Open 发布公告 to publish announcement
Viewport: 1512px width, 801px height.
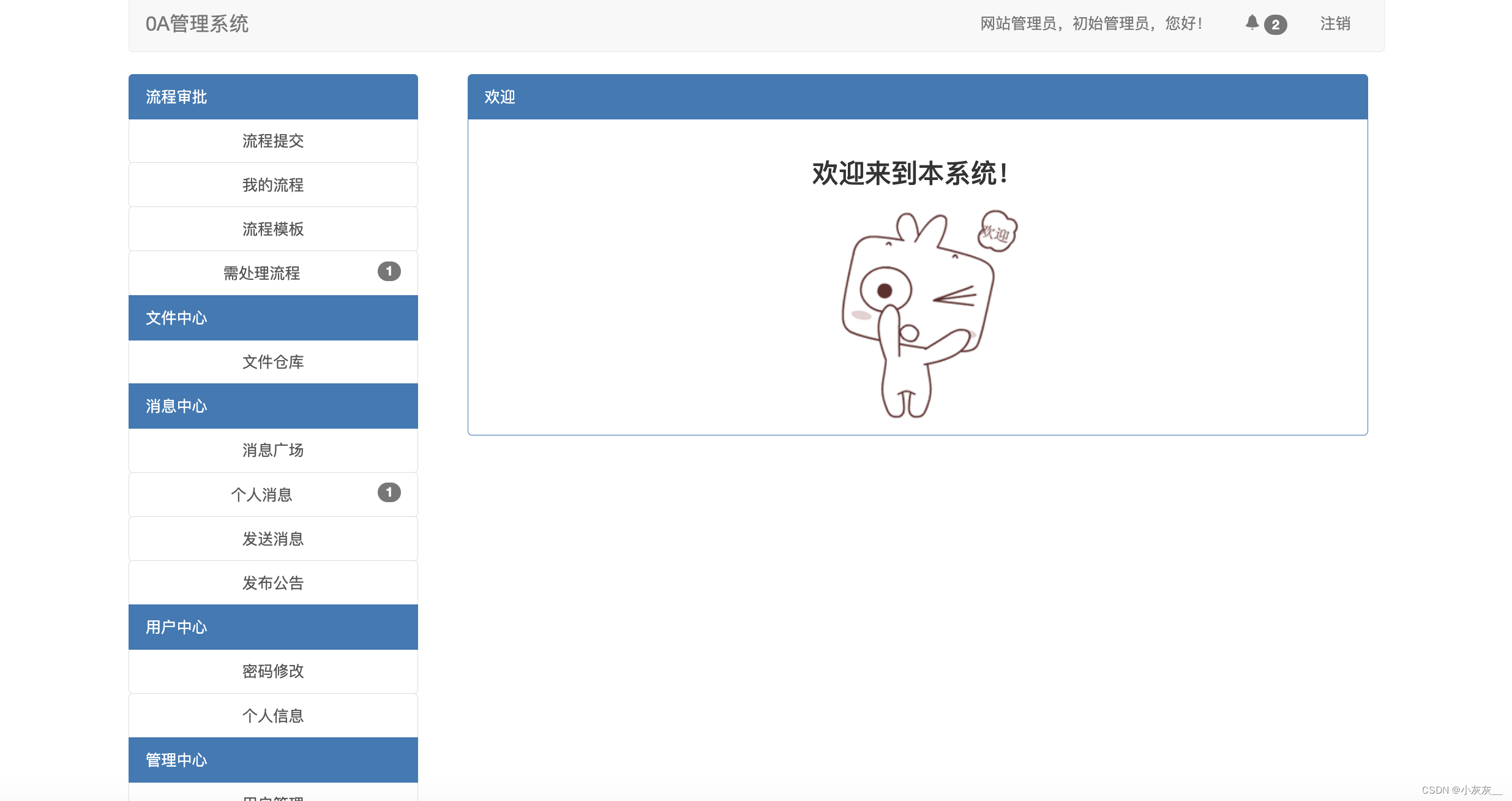click(273, 582)
